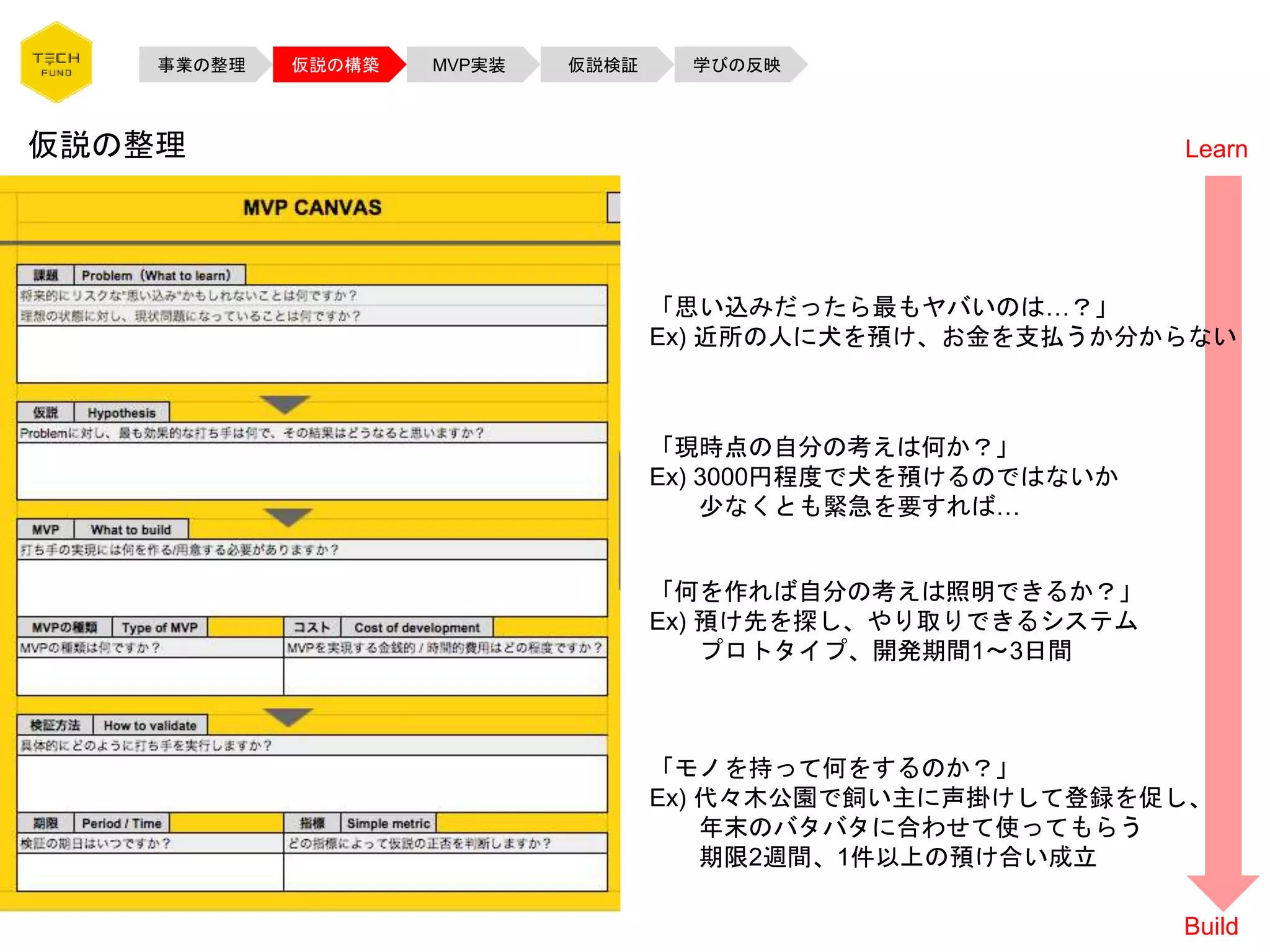
Task: Click into the How to validate field
Action: [x=312, y=783]
